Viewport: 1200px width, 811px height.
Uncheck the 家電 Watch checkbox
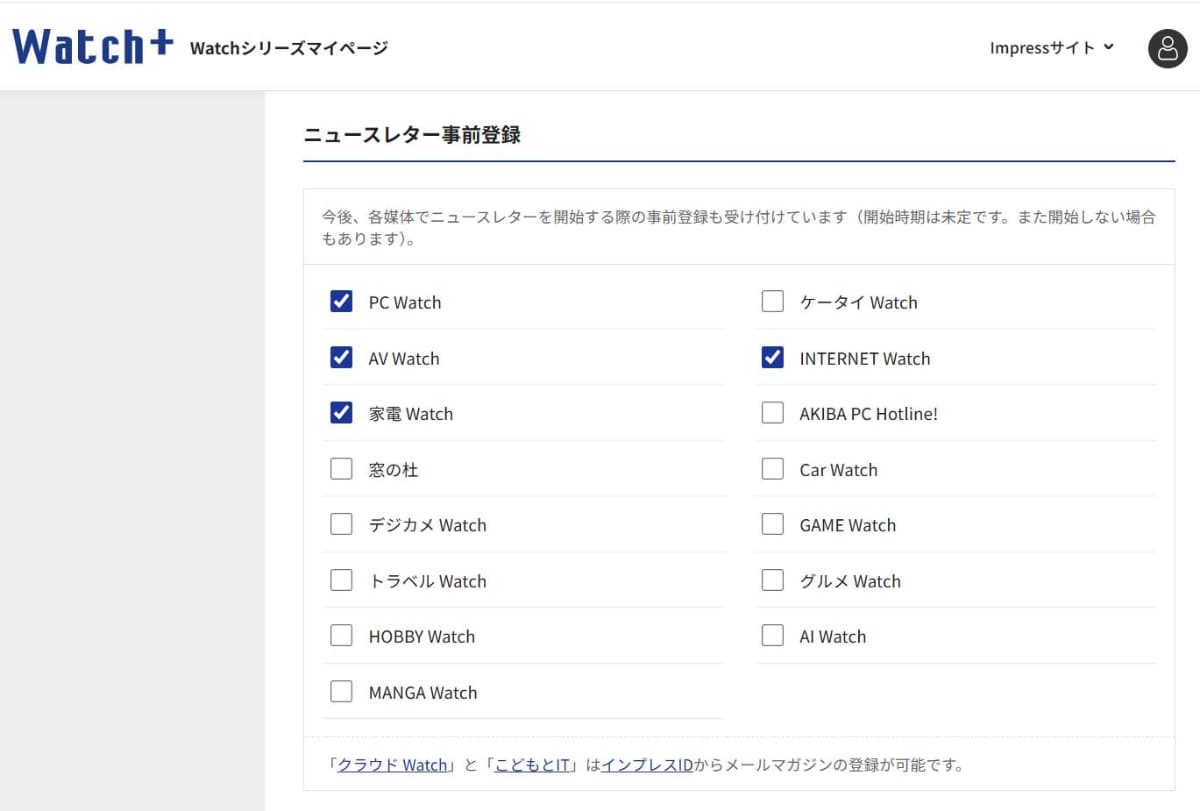pos(341,412)
